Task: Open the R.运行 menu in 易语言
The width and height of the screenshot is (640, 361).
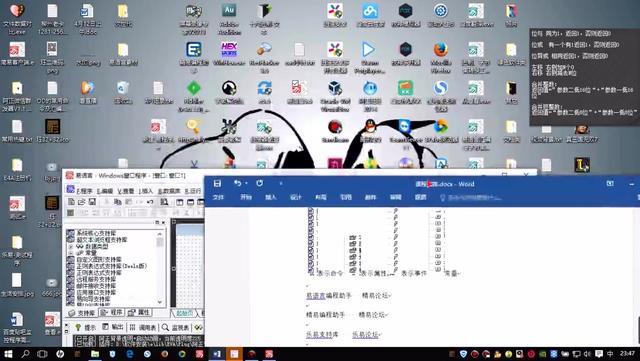Action: (x=193, y=191)
